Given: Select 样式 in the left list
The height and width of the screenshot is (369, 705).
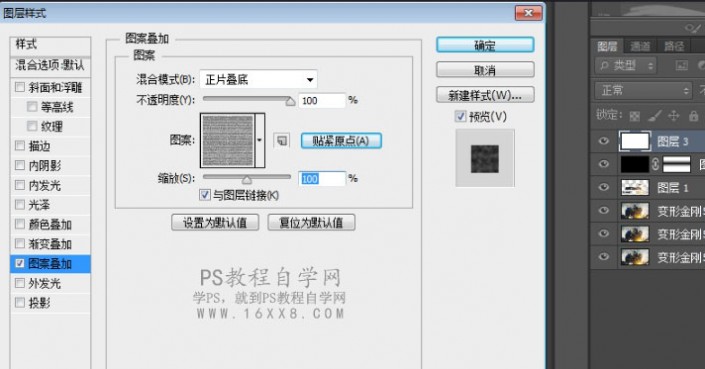Looking at the screenshot, I should [x=50, y=44].
